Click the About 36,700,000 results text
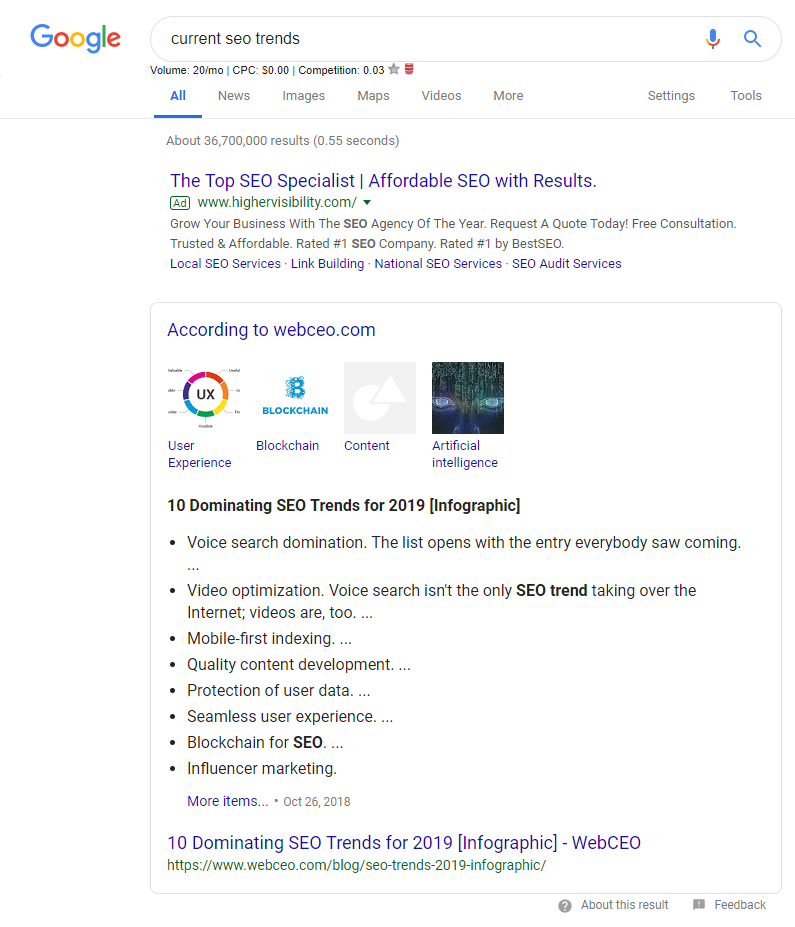Viewport: 795px width, 927px height. 283,141
